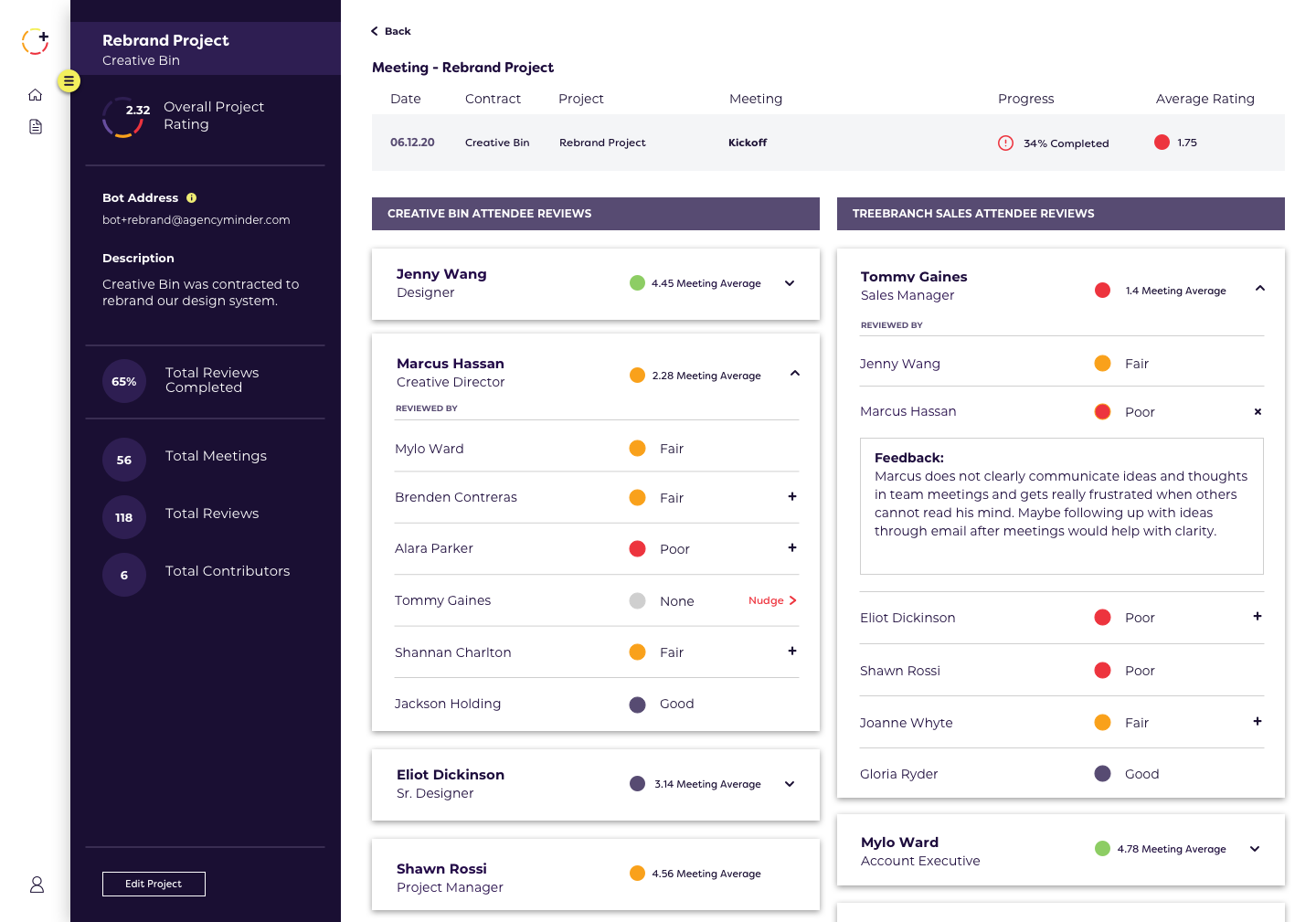This screenshot has width=1316, height=922.
Task: Click the Edit Project button
Action: tap(154, 884)
